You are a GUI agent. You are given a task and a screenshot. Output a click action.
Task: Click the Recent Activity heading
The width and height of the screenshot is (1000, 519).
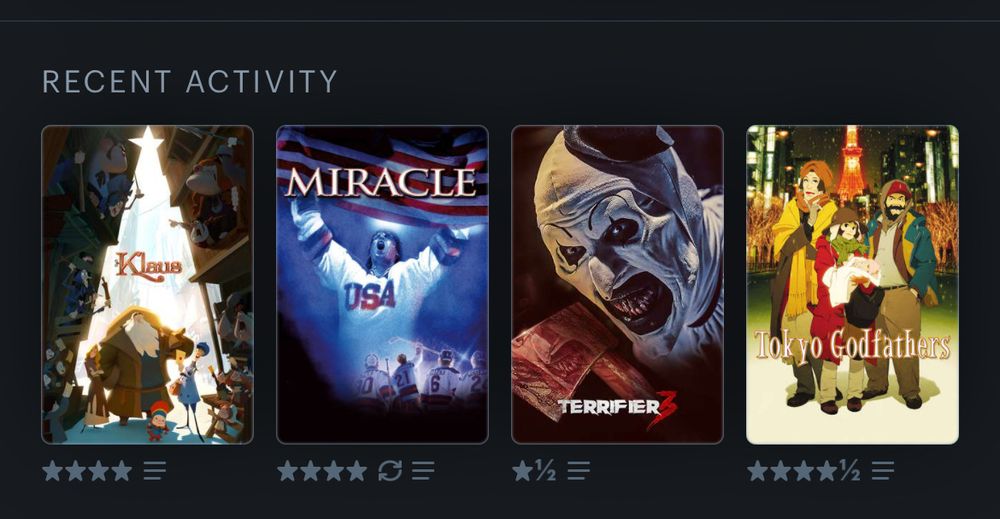coord(189,82)
